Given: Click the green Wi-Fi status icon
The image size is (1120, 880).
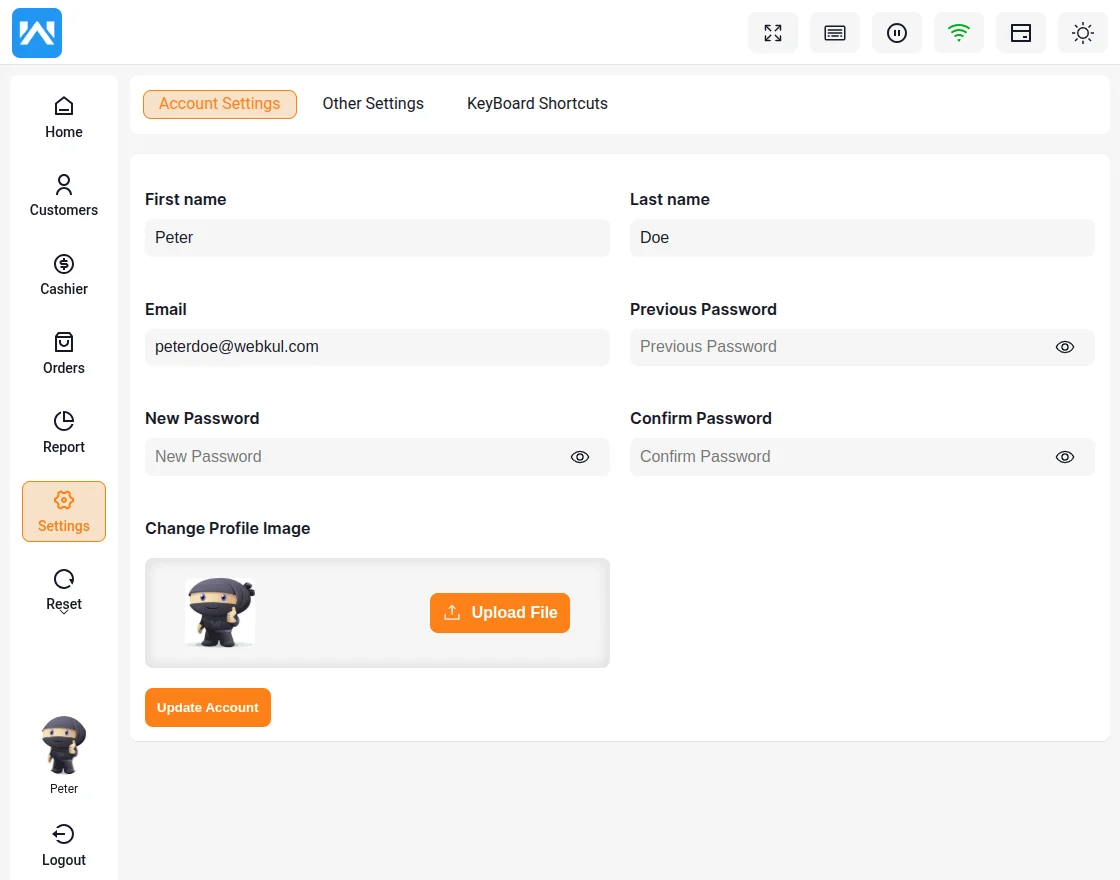Looking at the screenshot, I should pos(958,33).
